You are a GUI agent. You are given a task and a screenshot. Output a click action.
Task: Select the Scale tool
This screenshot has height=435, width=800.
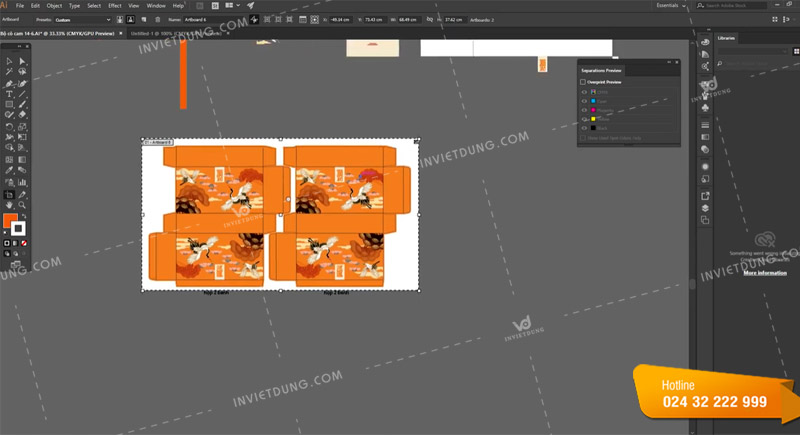click(x=22, y=126)
